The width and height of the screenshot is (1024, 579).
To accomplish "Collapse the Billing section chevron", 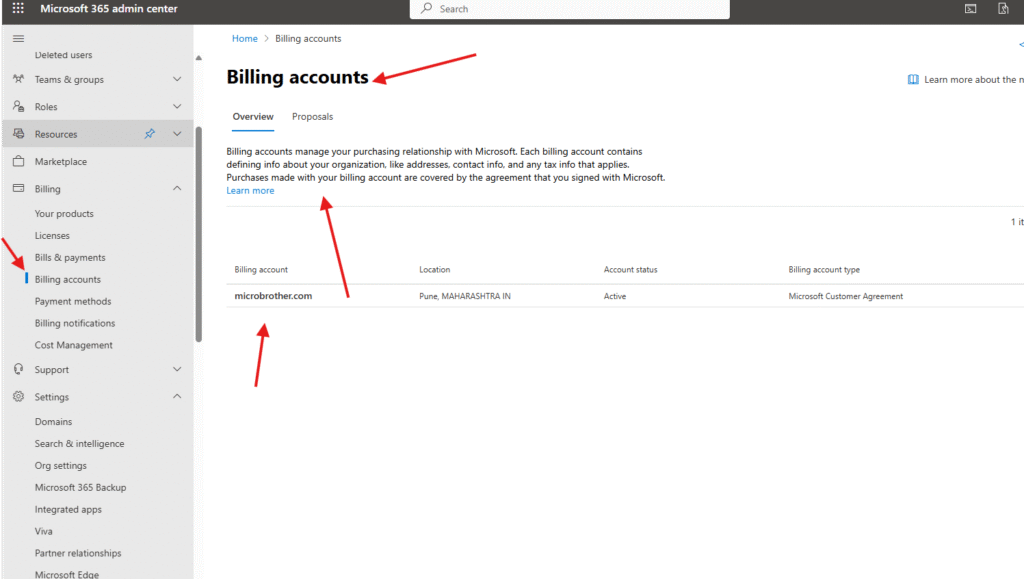I will (x=177, y=189).
